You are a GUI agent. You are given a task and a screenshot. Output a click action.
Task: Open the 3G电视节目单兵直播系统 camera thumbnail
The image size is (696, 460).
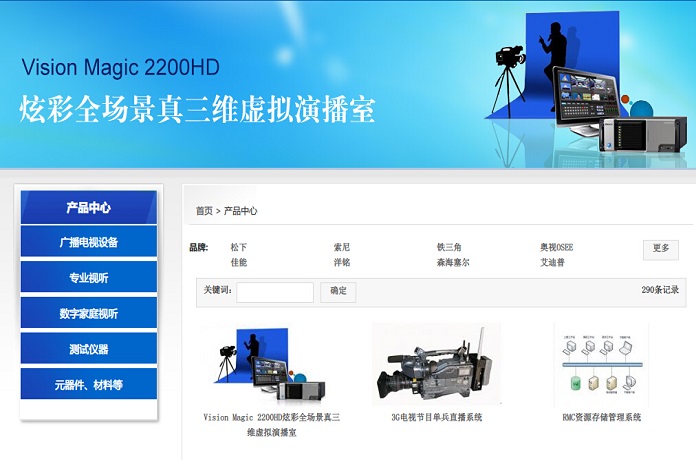coord(436,364)
